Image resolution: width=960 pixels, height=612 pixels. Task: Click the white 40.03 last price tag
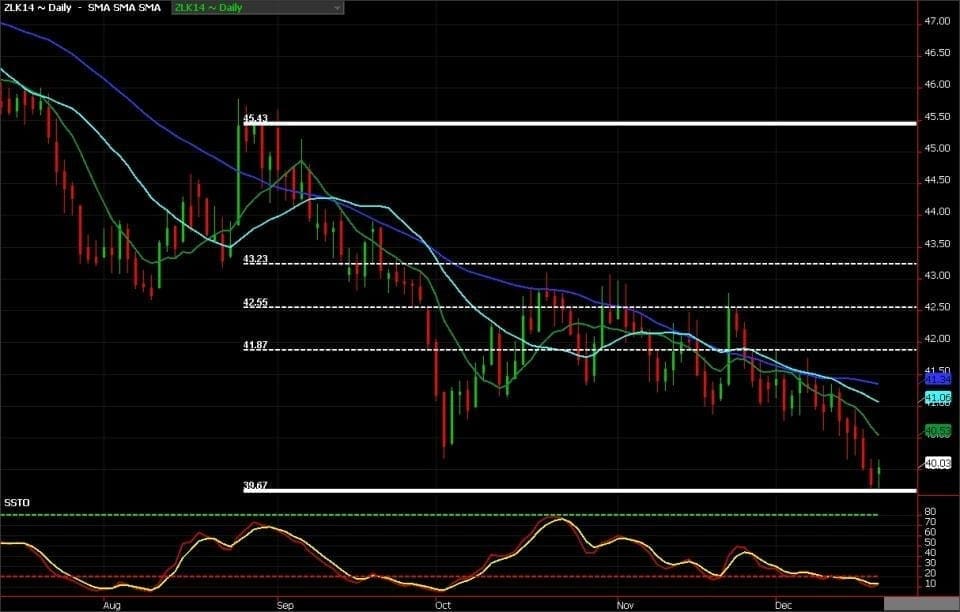click(x=937, y=463)
